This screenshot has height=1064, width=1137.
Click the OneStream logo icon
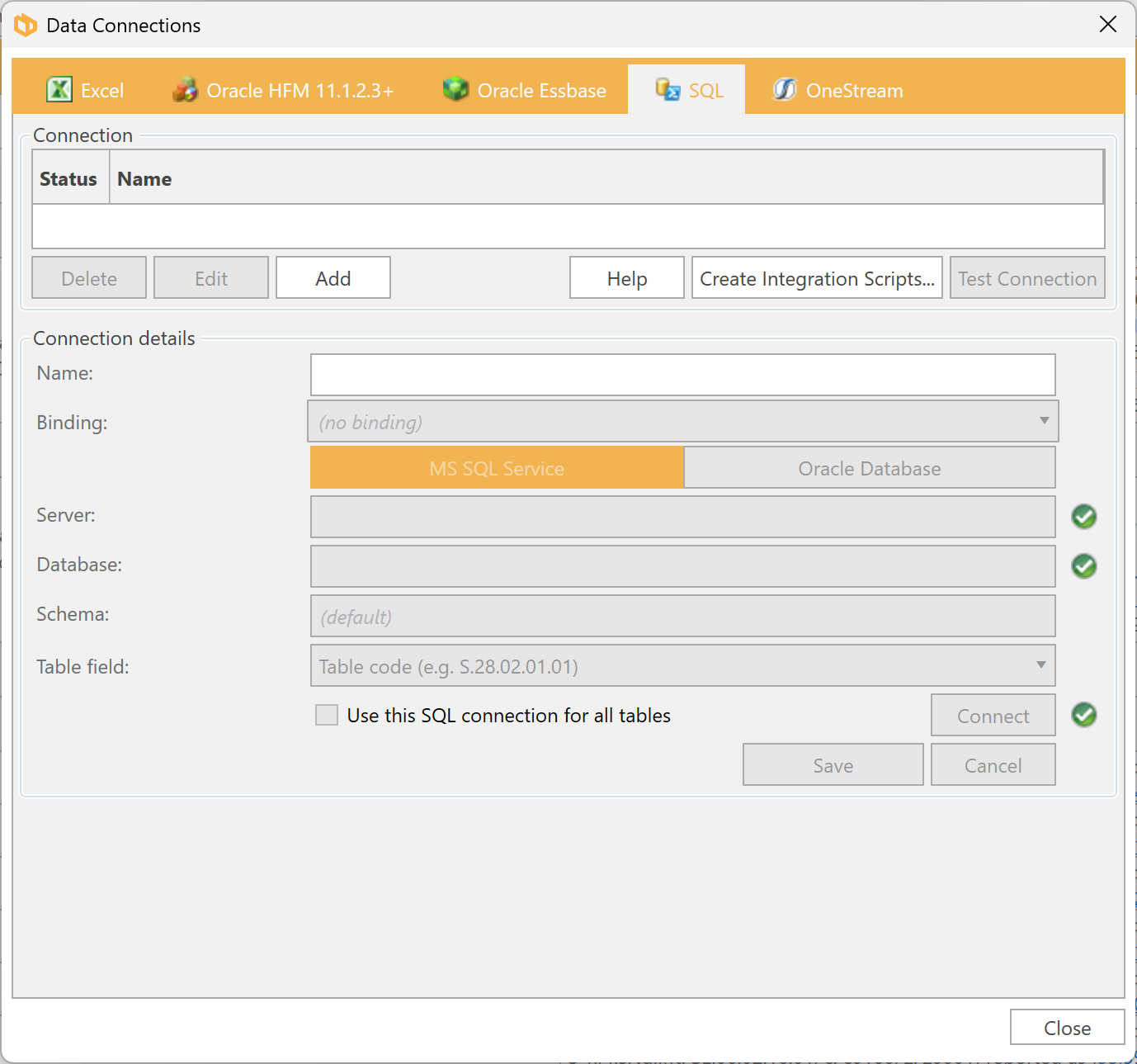pyautogui.click(x=784, y=89)
